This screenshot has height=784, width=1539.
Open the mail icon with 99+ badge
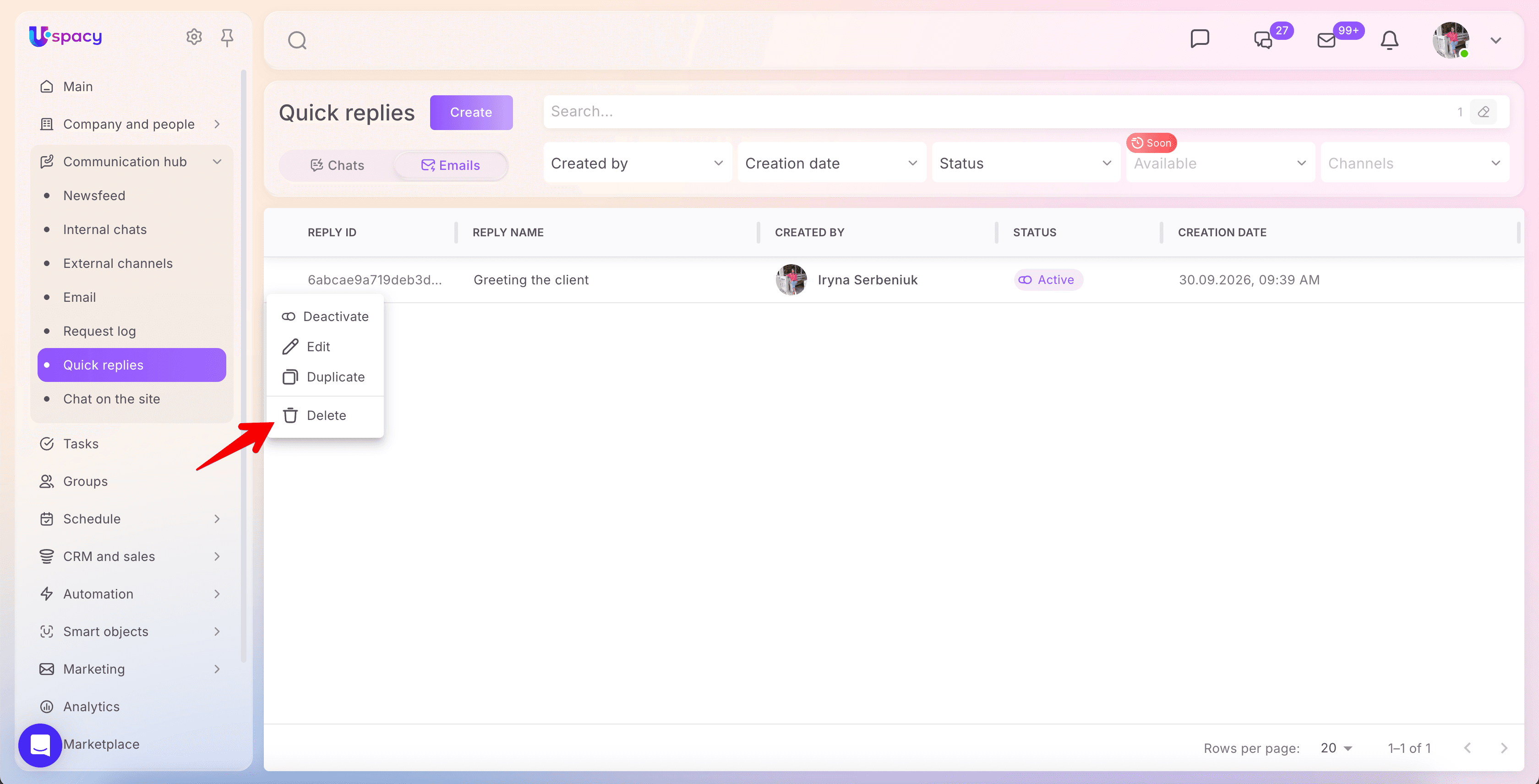click(x=1326, y=40)
